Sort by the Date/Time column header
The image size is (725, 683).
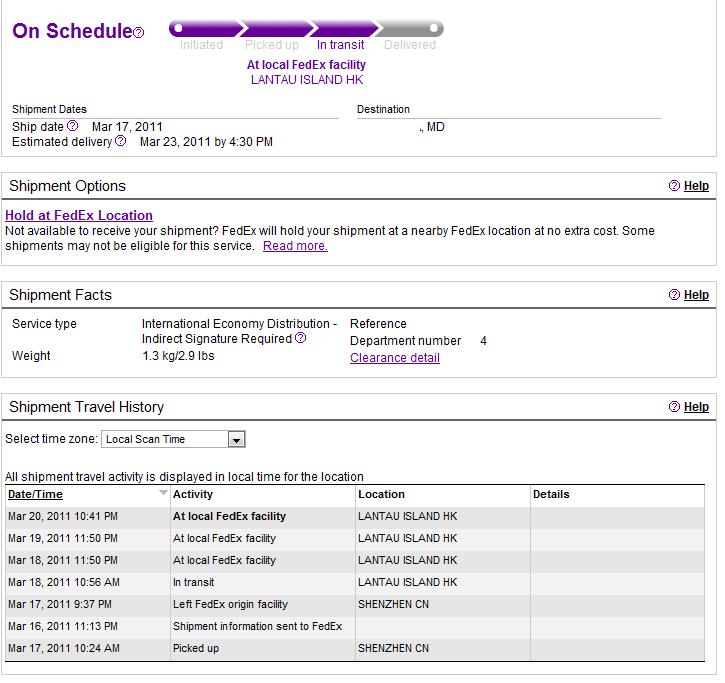pyautogui.click(x=35, y=494)
